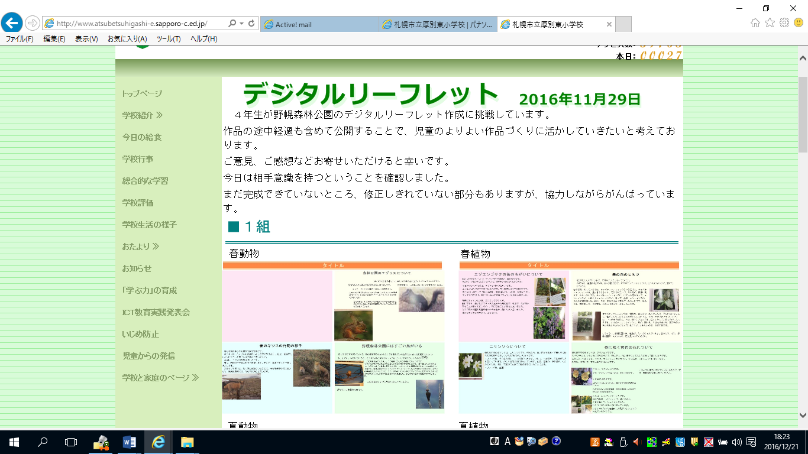Open 総合的な学習 sidebar link
The image size is (808, 454).
point(145,181)
